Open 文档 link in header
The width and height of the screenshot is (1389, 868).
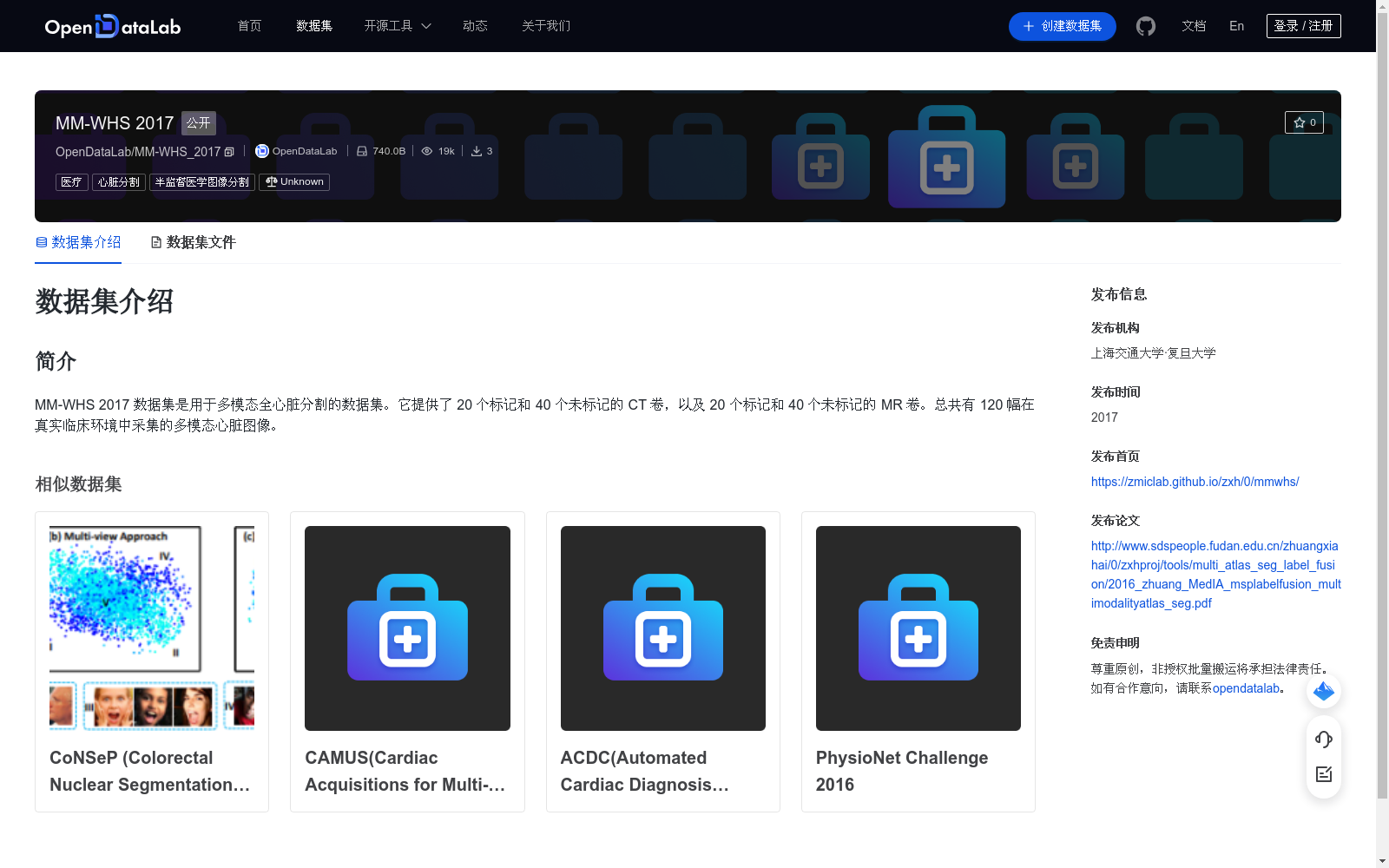tap(1194, 26)
